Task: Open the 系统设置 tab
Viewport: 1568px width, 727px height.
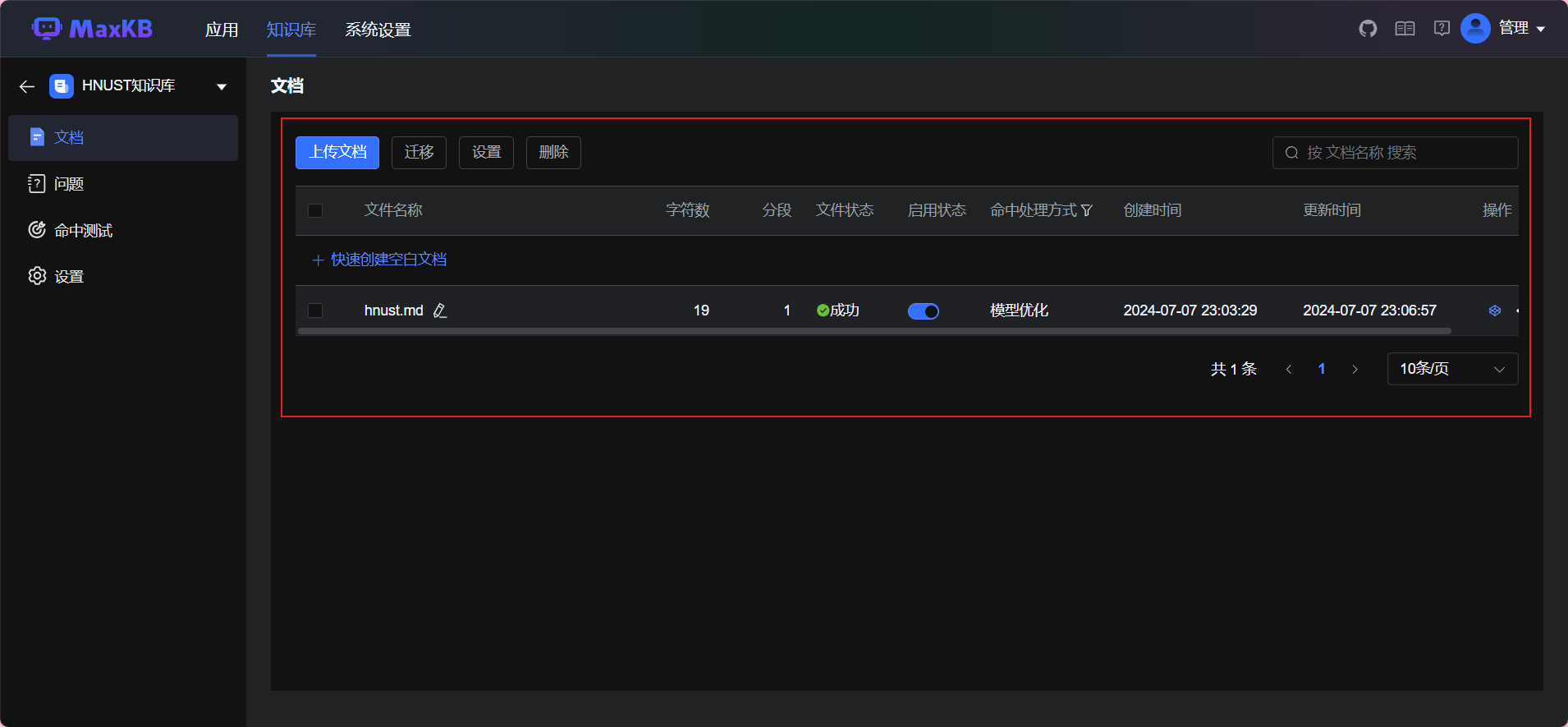Action: [x=378, y=30]
